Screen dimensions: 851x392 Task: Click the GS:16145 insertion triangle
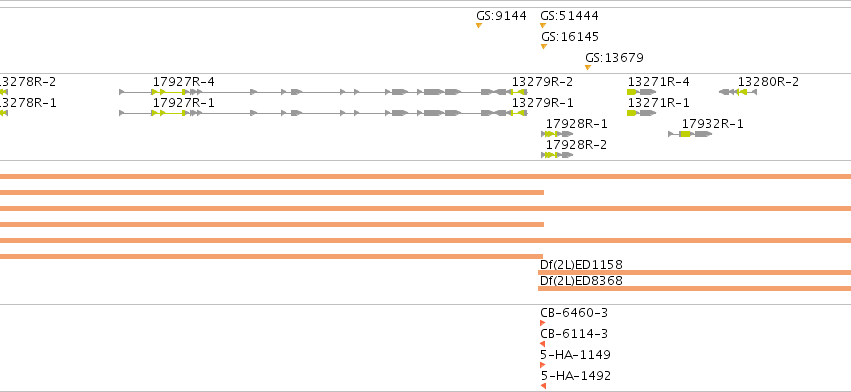point(543,47)
